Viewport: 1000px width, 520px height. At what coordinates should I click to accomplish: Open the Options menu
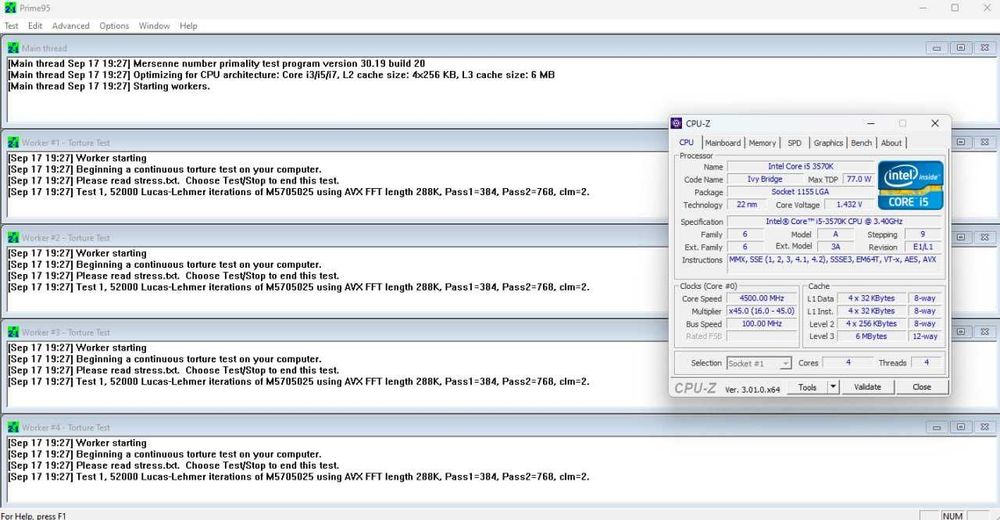pos(114,26)
